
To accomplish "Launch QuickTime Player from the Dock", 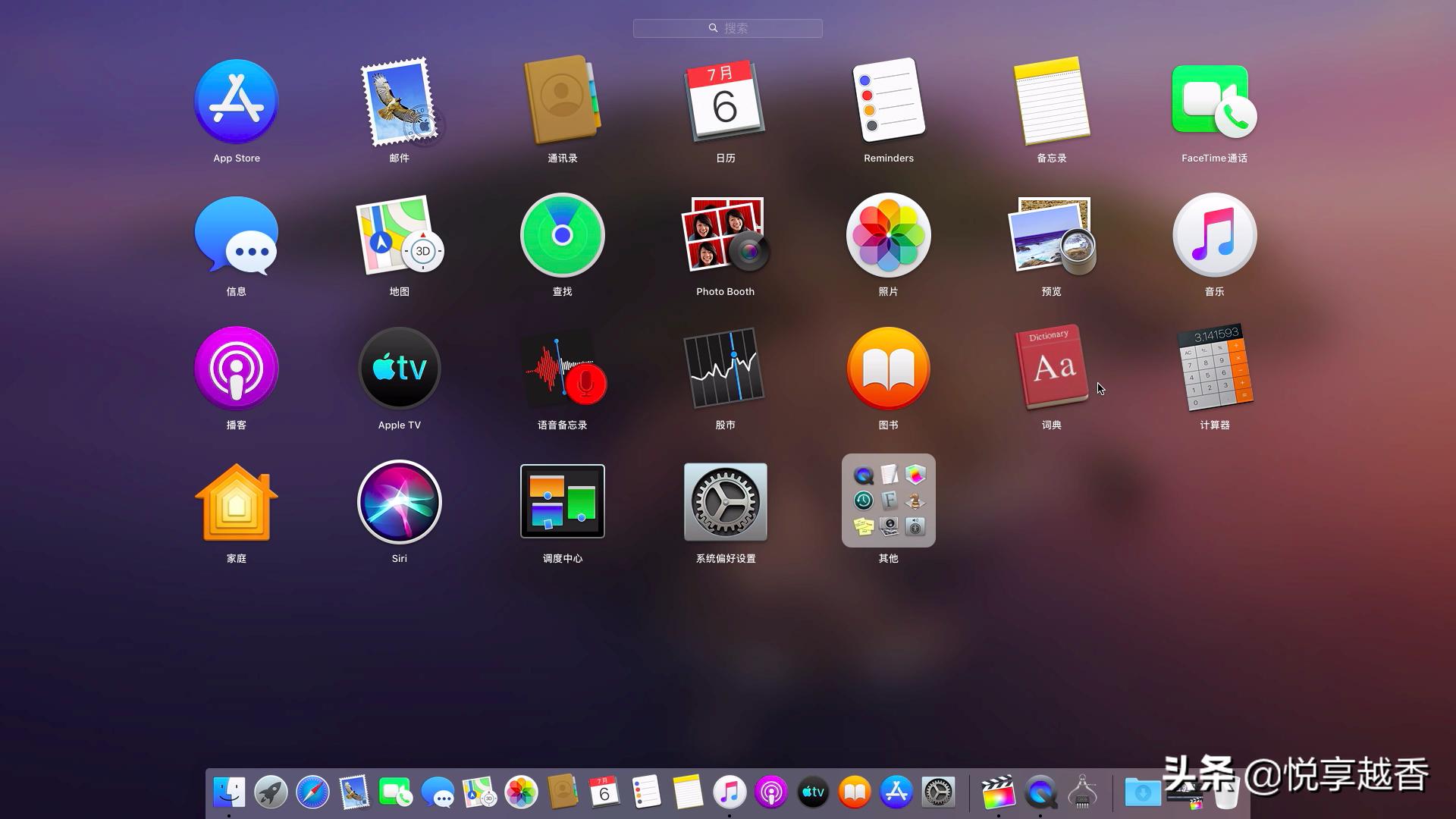I will point(1041,792).
